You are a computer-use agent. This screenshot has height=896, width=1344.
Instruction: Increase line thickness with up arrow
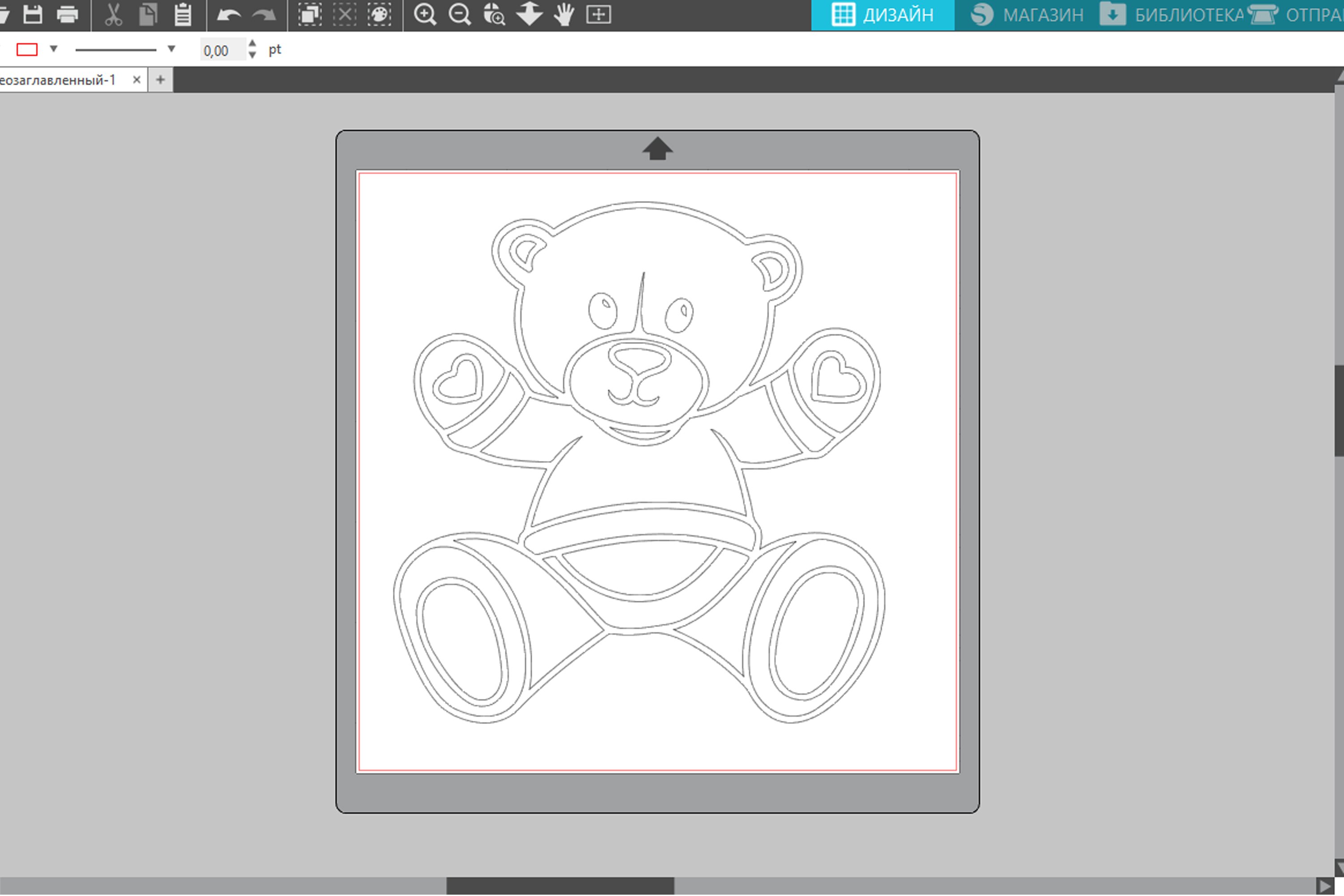253,44
